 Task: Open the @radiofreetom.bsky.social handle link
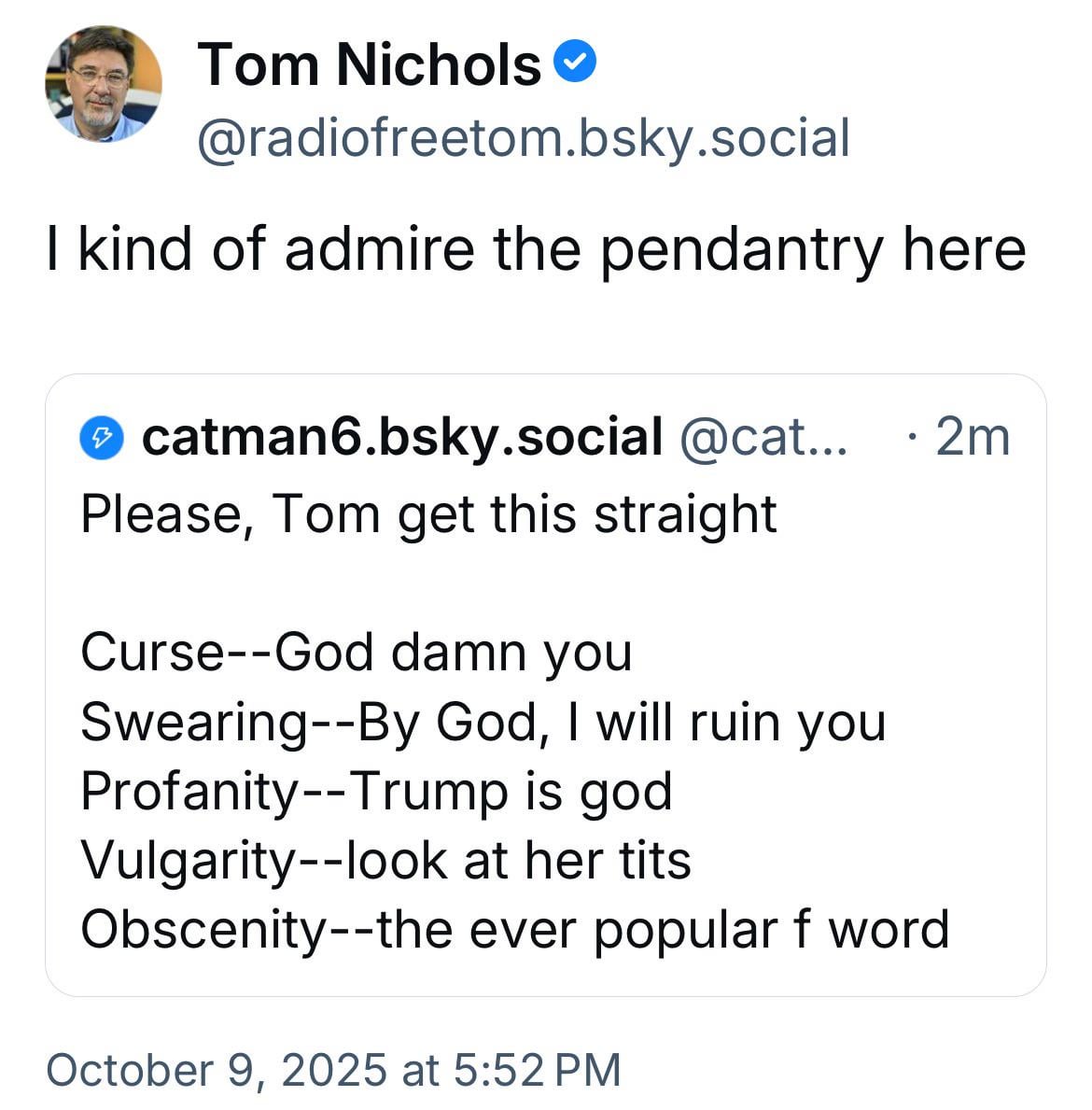523,138
